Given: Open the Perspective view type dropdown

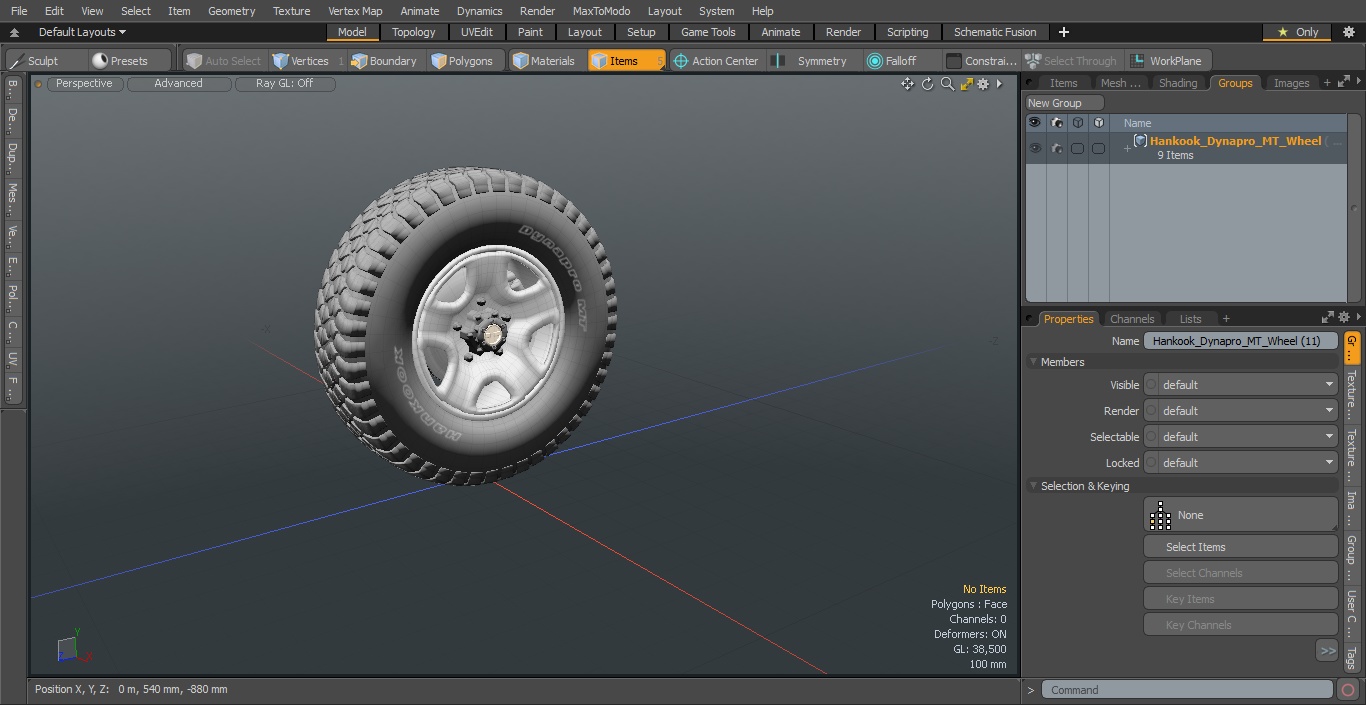Looking at the screenshot, I should pyautogui.click(x=84, y=84).
